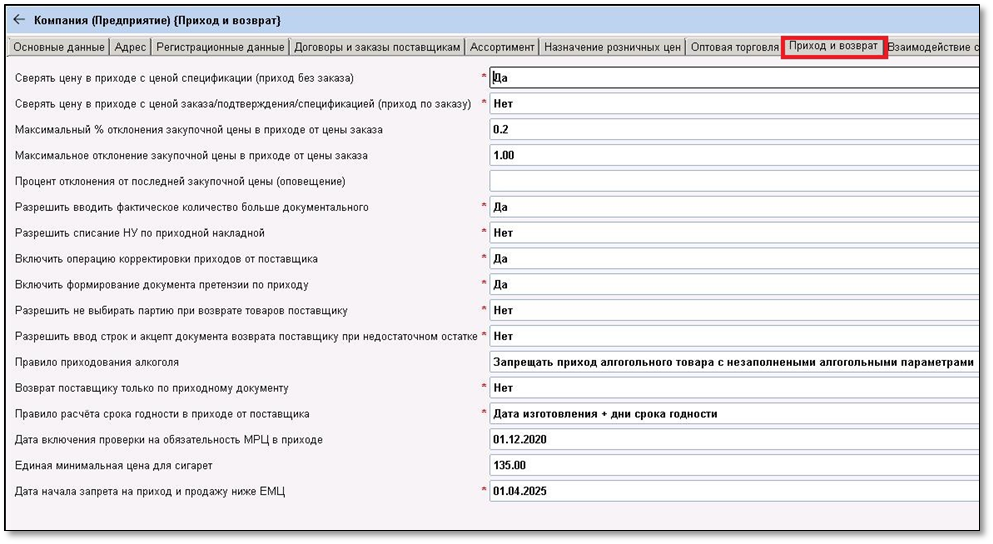Open the Оптовая торговля tab

(x=735, y=47)
